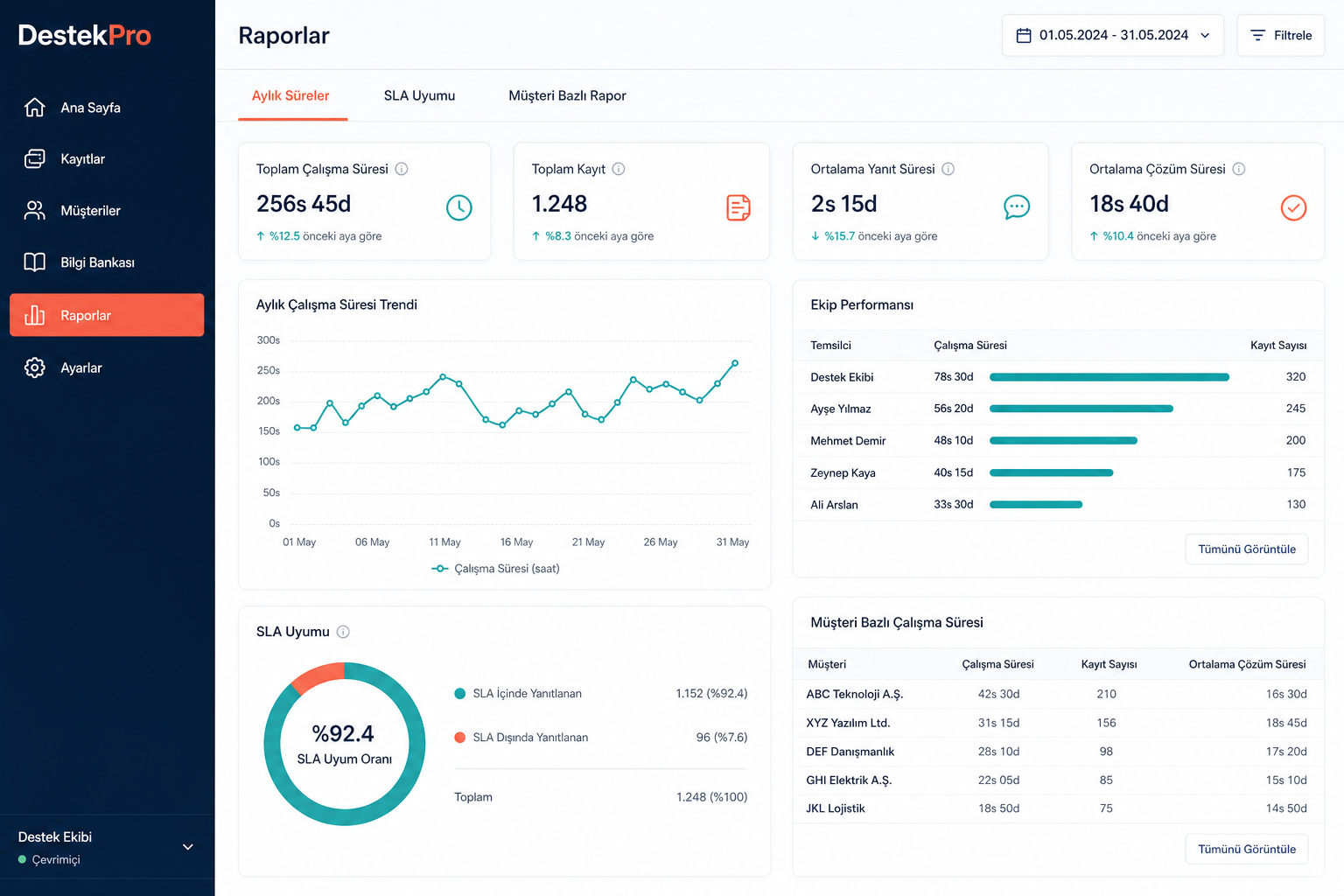1344x896 pixels.
Task: Open Ana Sayfa home icon in sidebar
Action: click(35, 108)
